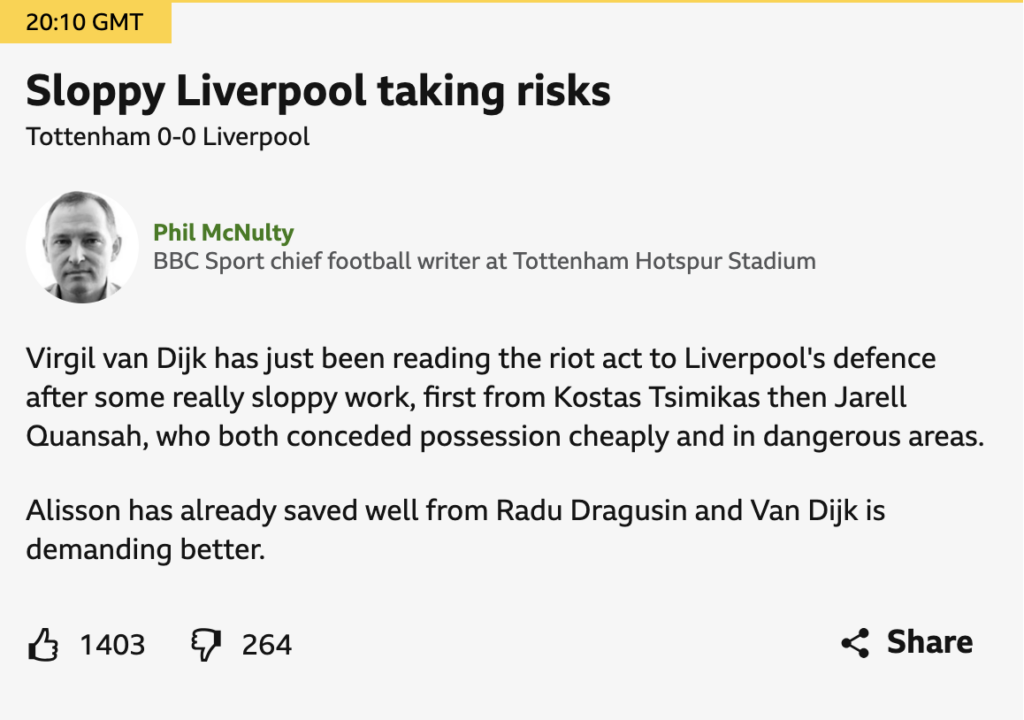Dislike the post with thumbs-down icon

[x=206, y=645]
